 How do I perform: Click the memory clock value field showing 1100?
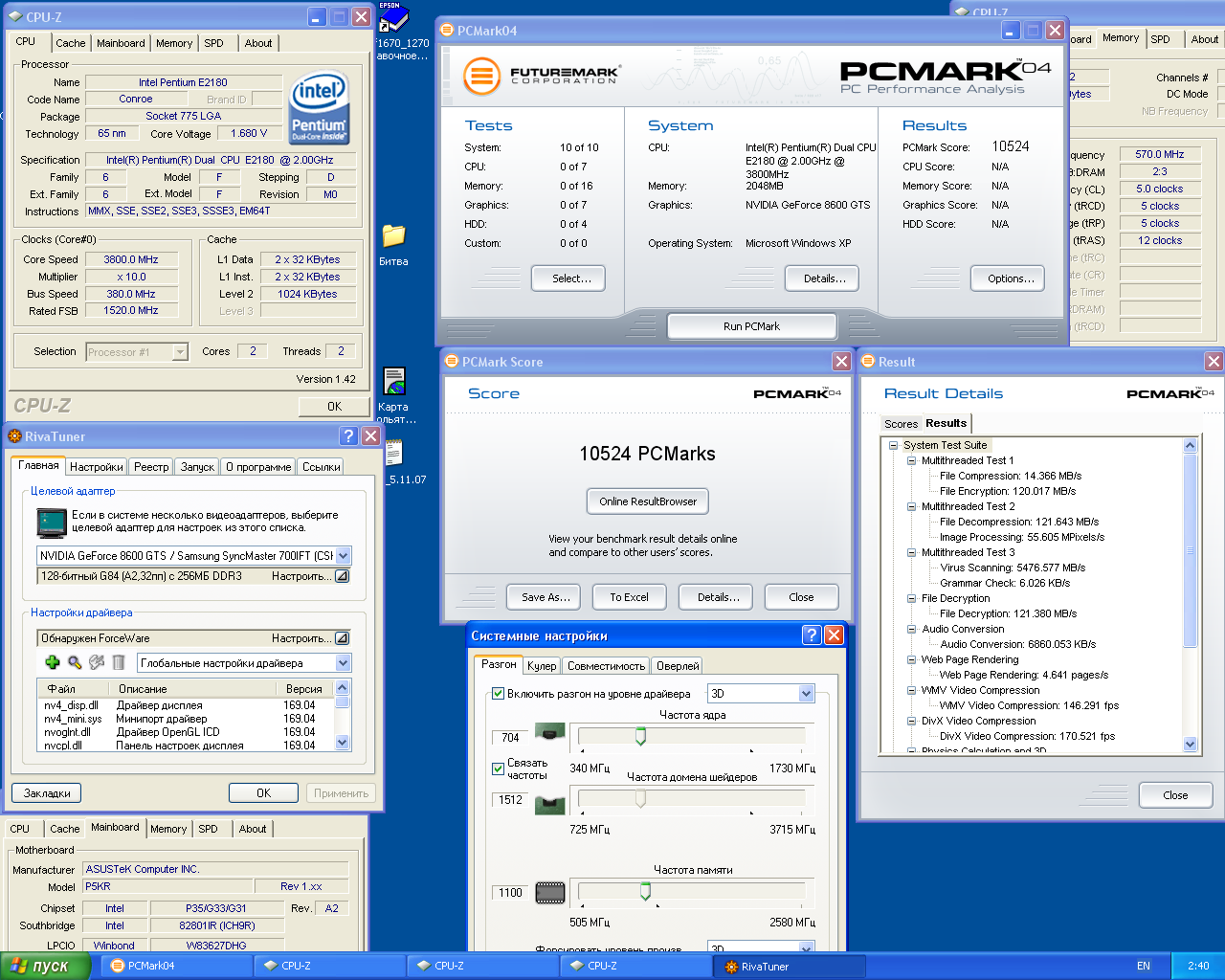tap(509, 892)
